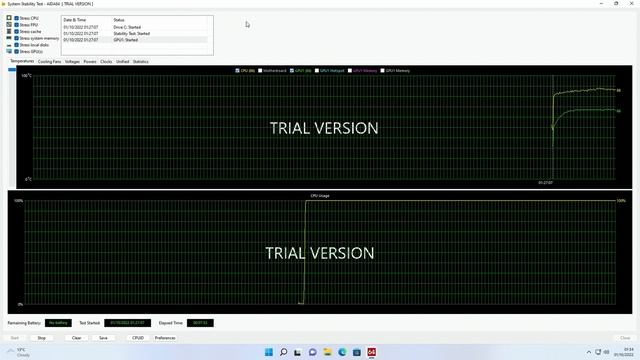Toggle Stress system memory checkbox
The image size is (640, 360).
pyautogui.click(x=17, y=38)
